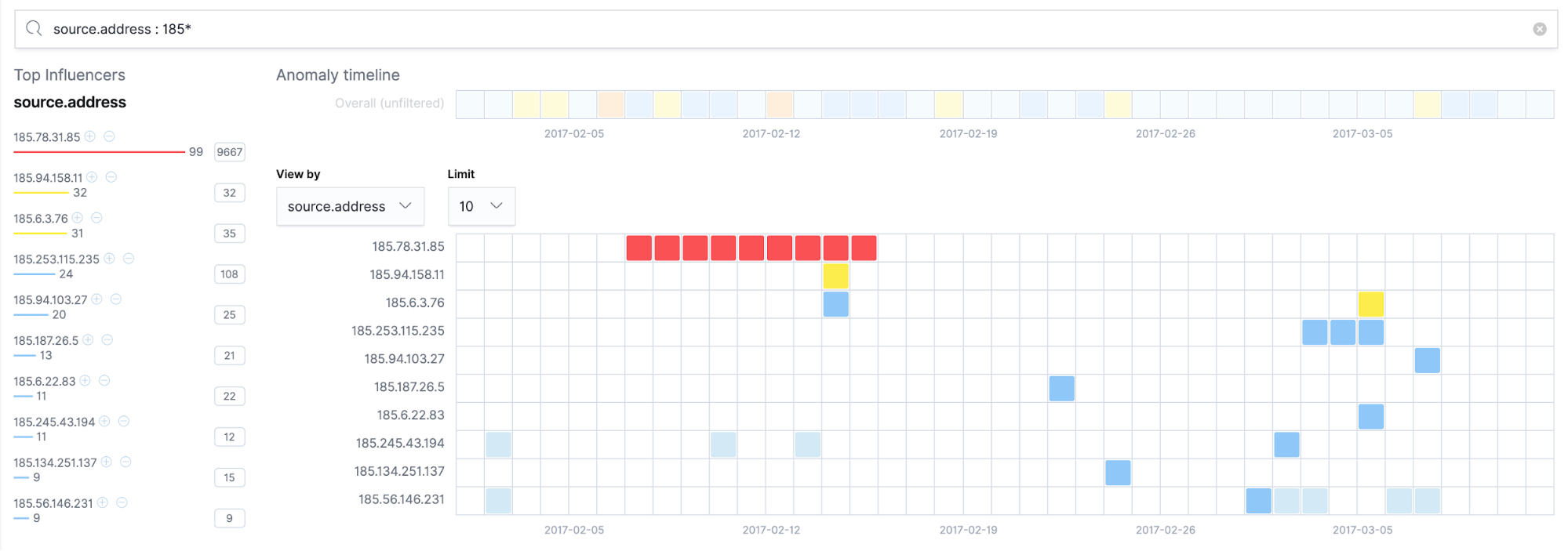Click the 22 badge for 185.6.22.83

[x=230, y=397]
